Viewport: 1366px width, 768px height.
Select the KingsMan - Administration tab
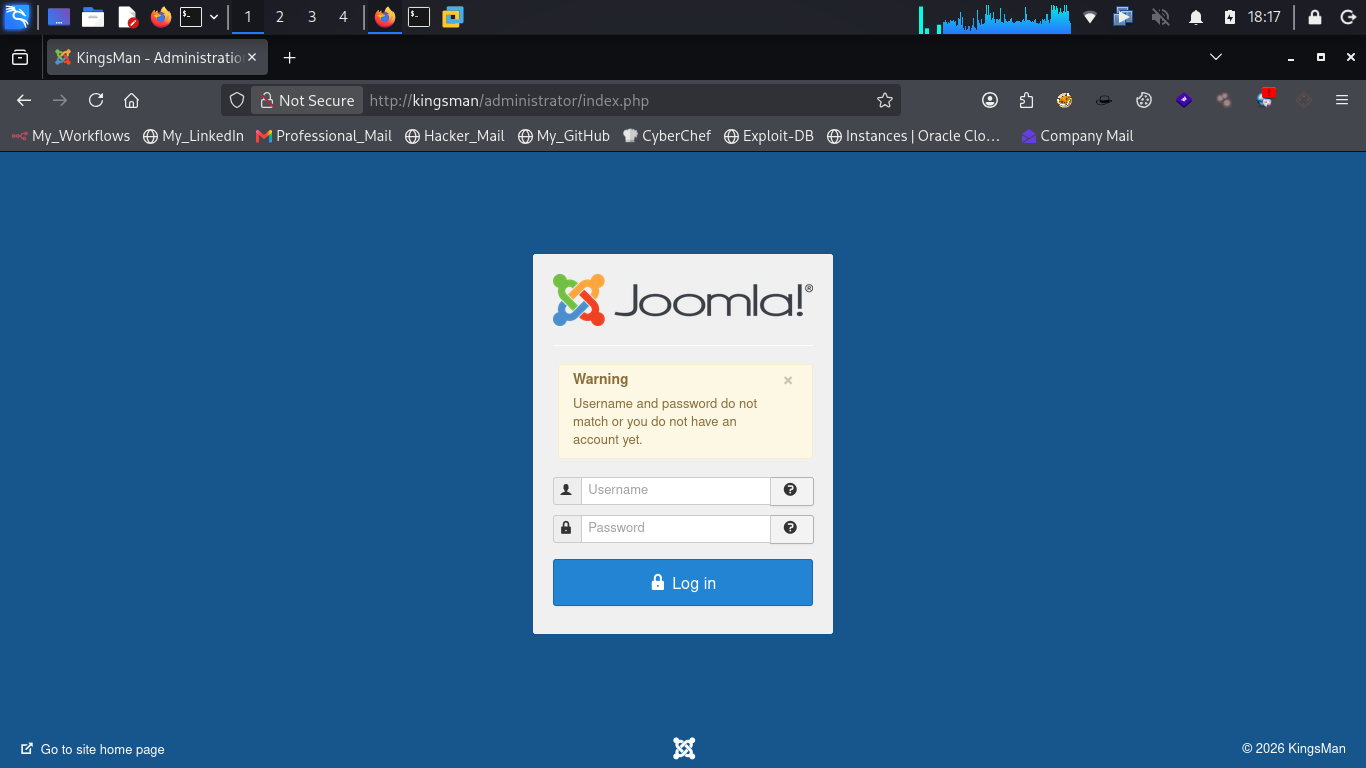pyautogui.click(x=157, y=58)
